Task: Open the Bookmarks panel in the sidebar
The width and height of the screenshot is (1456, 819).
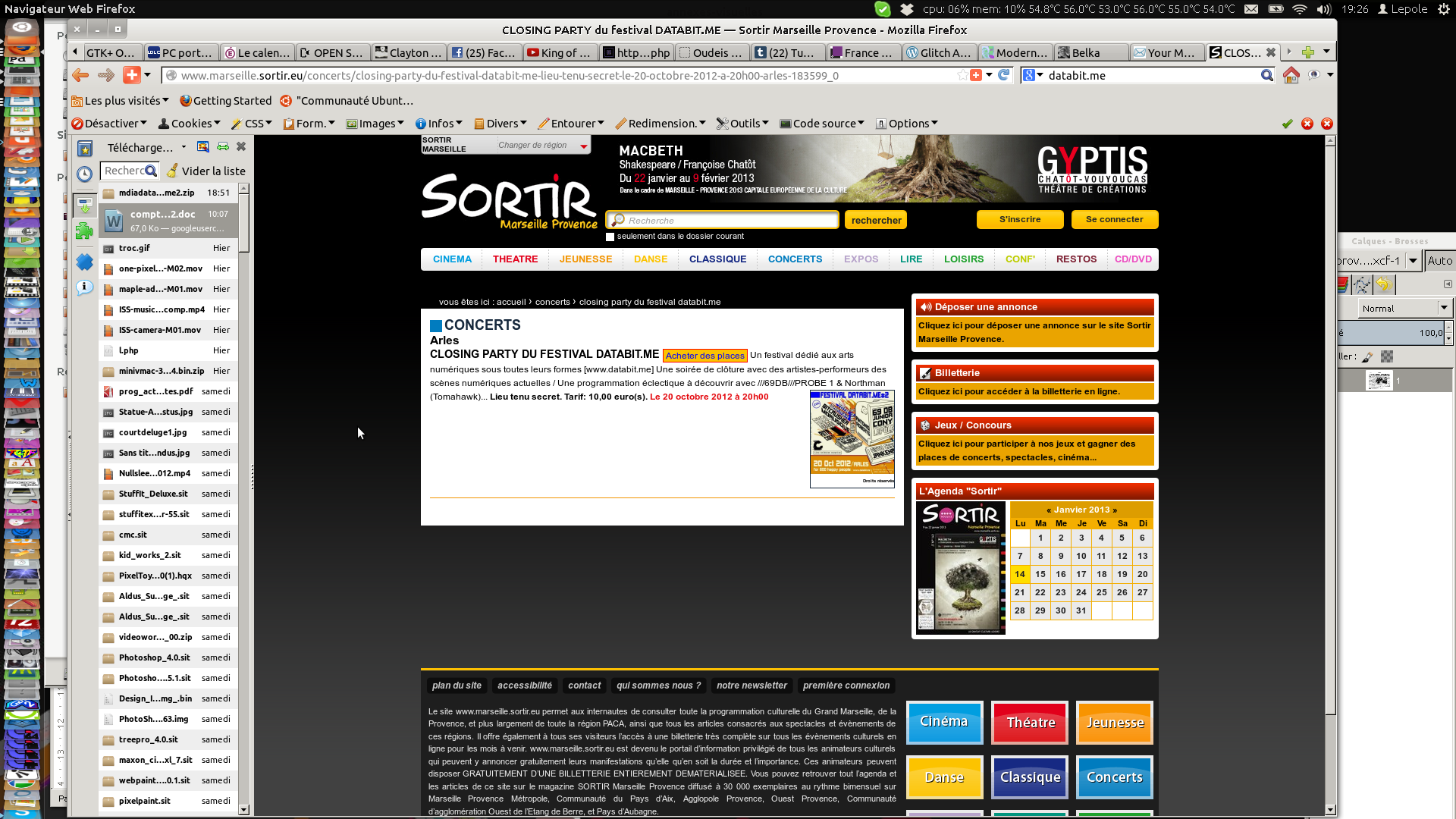Action: [x=85, y=149]
